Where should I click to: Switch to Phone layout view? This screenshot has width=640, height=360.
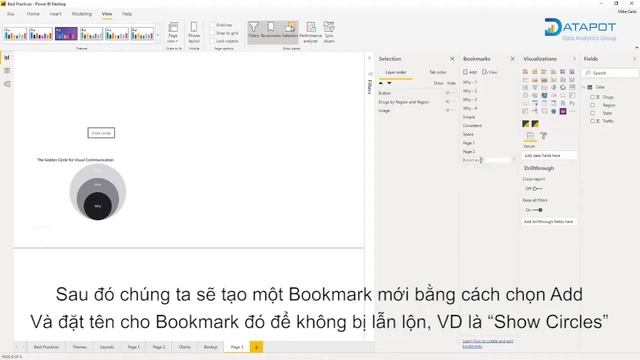click(194, 32)
